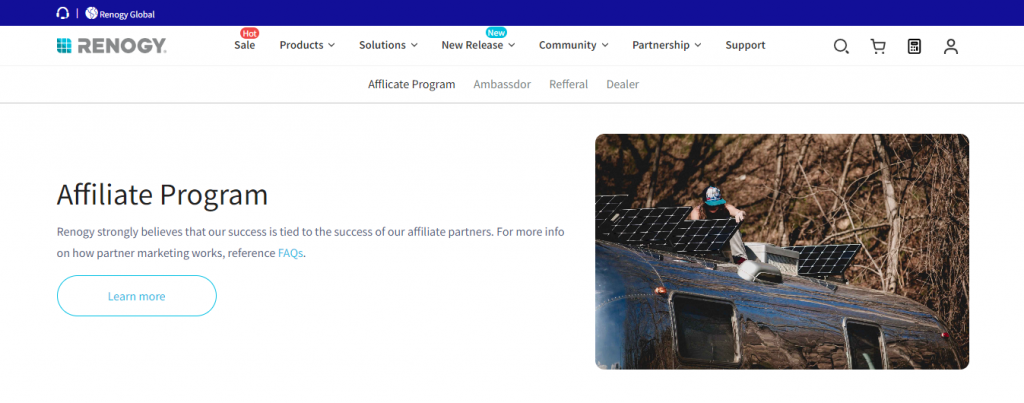Viewport: 1024px width, 403px height.
Task: Expand the Solutions dropdown menu
Action: tap(389, 45)
